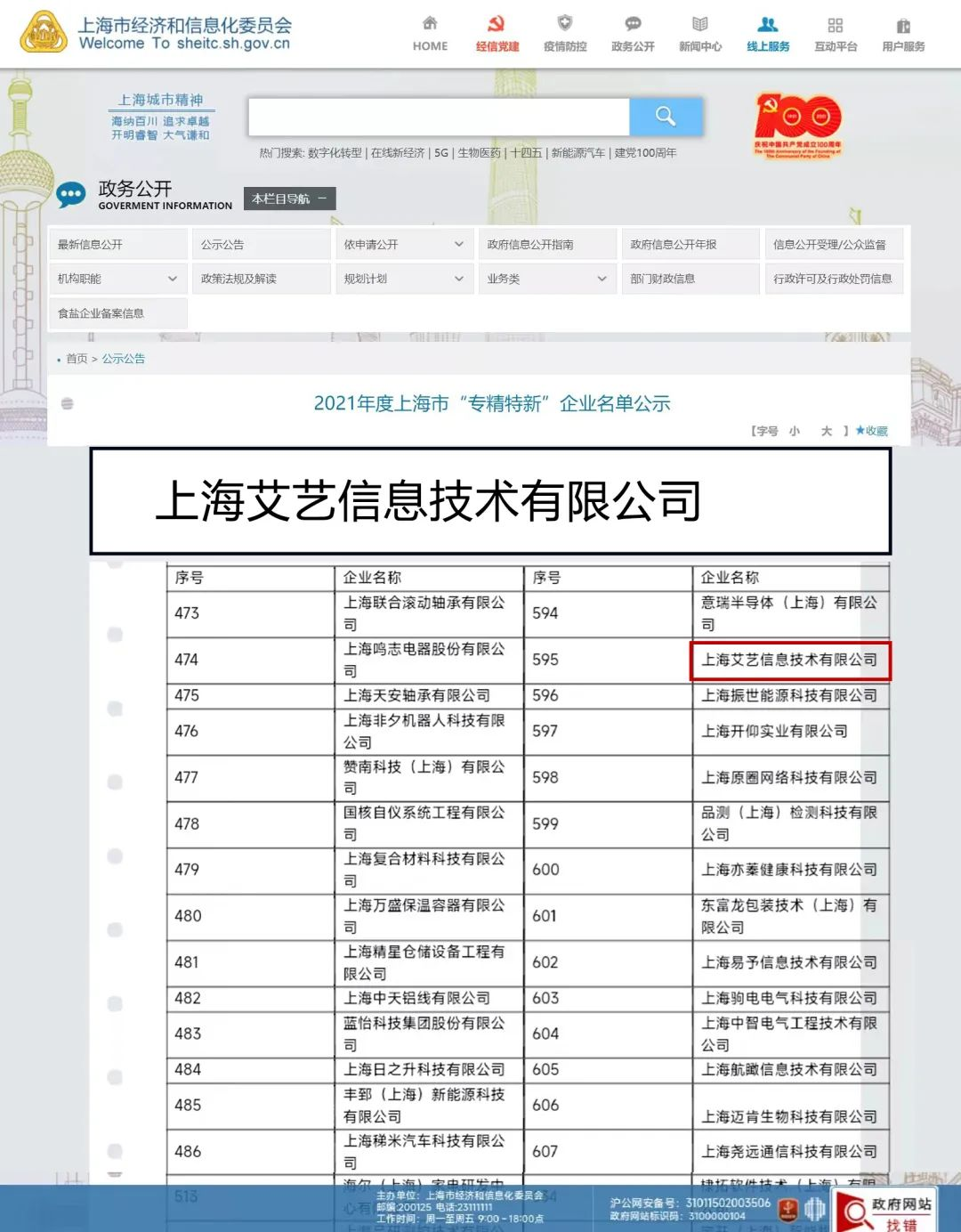
Task: Click the committee logo emblem
Action: (x=44, y=32)
